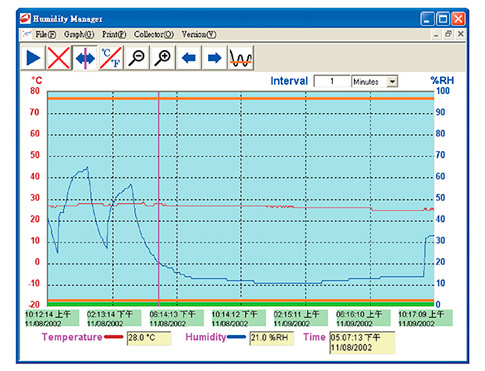Click the 06:14:13 11/08/2002 time label
Screen dimensions: 485x371
(176, 318)
